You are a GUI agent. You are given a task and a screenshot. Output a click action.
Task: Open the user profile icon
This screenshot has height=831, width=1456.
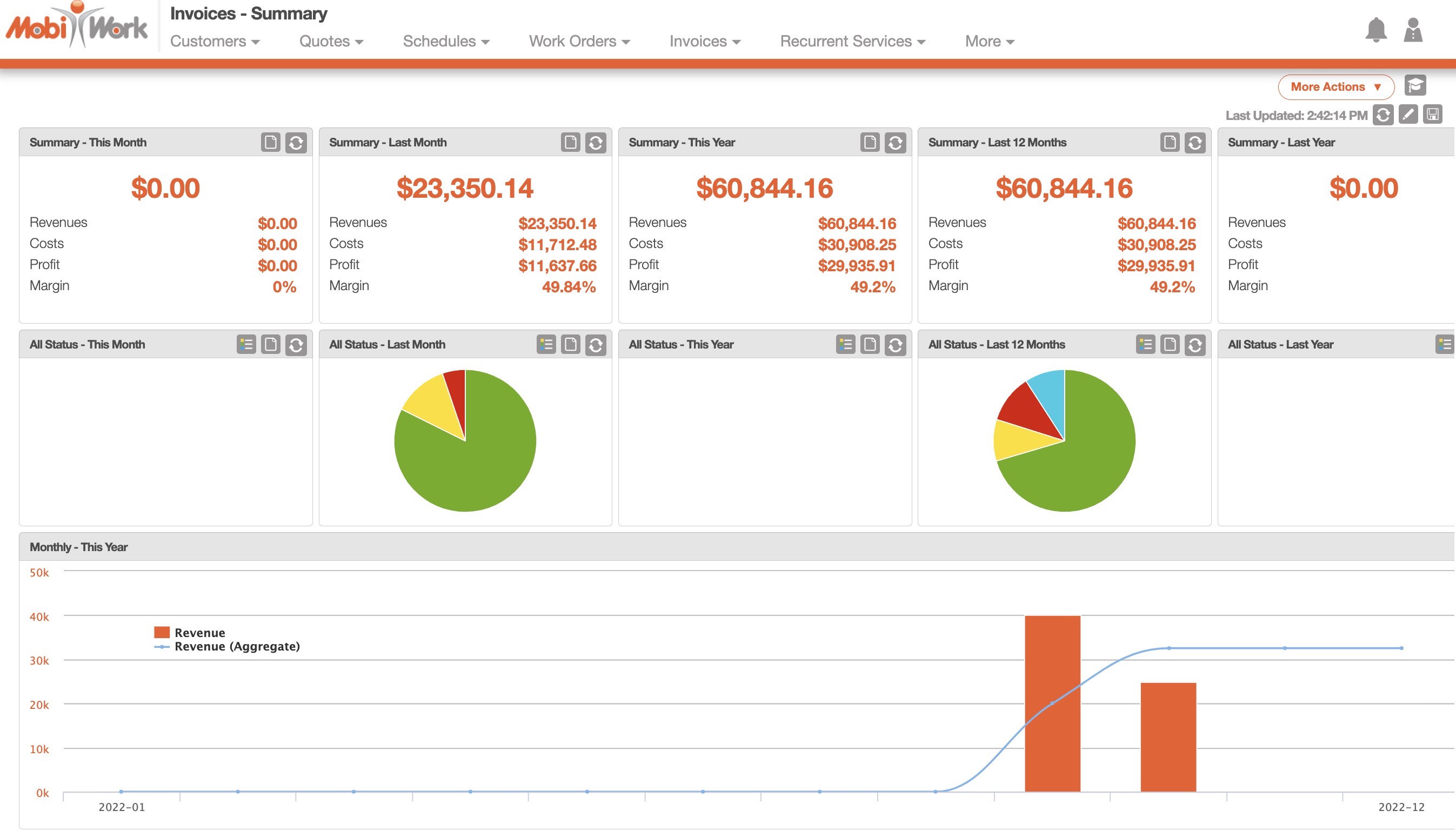click(x=1413, y=30)
